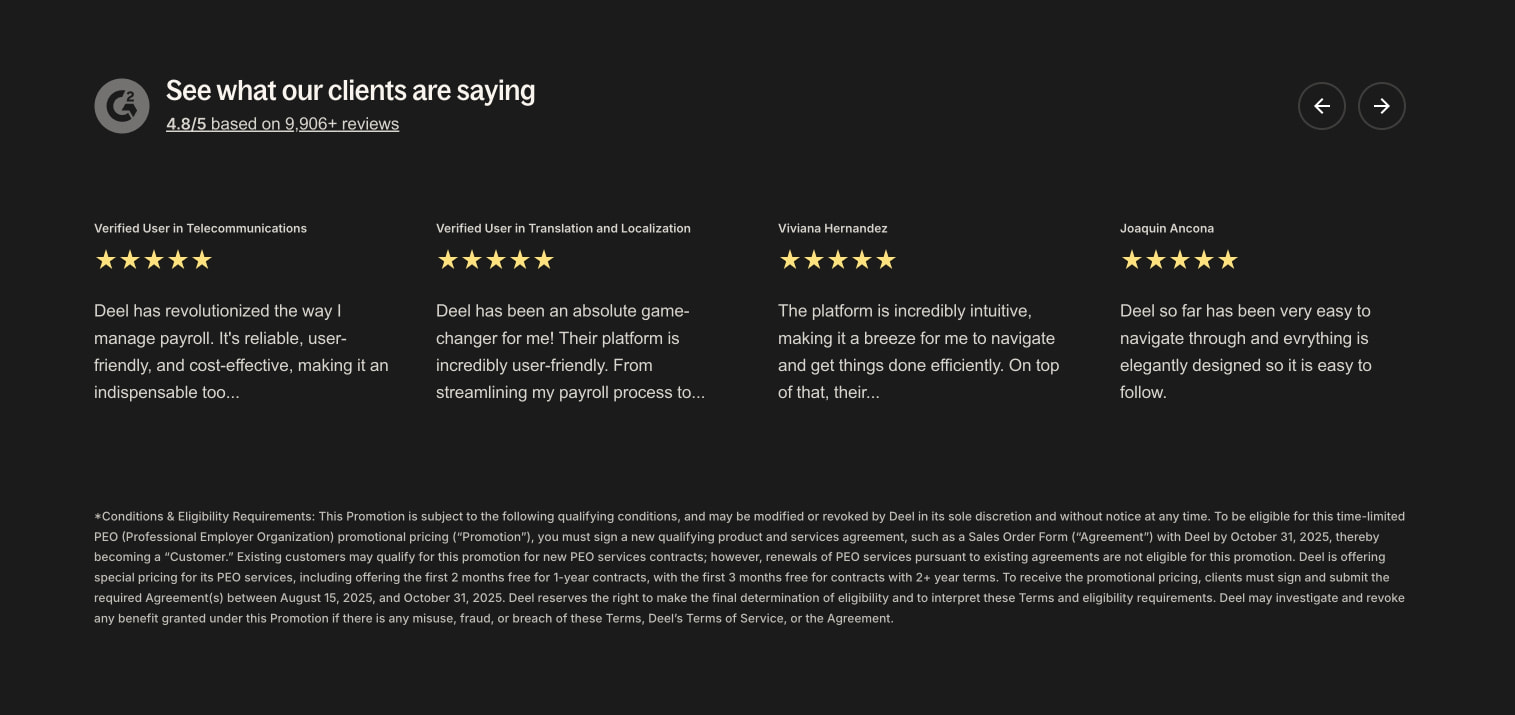Open the absolute game-changer review text
Screen dimensions: 1515x715
coord(570,352)
